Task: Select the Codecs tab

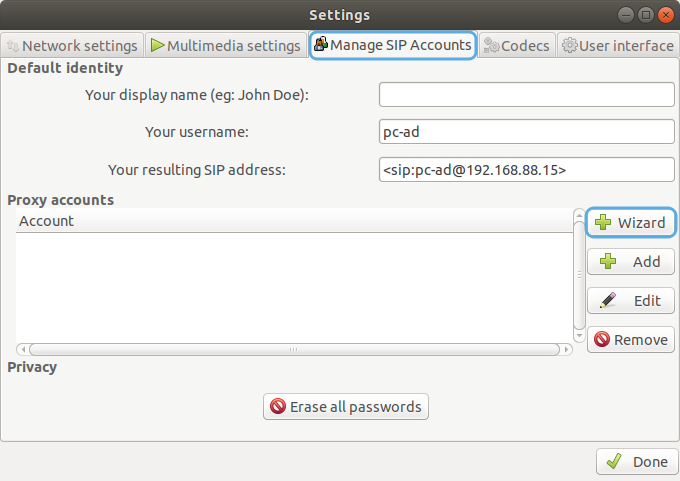Action: tap(517, 45)
